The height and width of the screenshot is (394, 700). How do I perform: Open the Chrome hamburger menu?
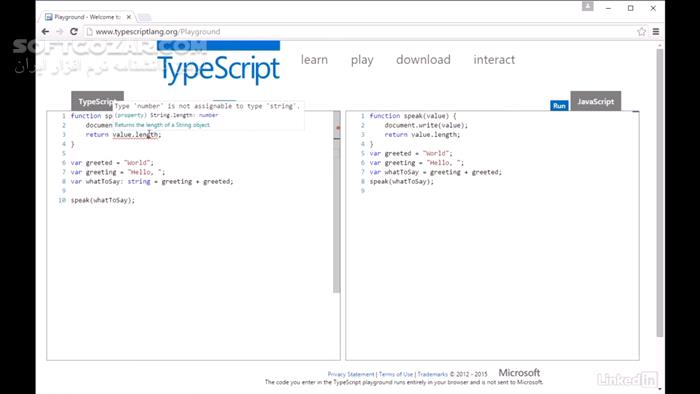pyautogui.click(x=656, y=32)
